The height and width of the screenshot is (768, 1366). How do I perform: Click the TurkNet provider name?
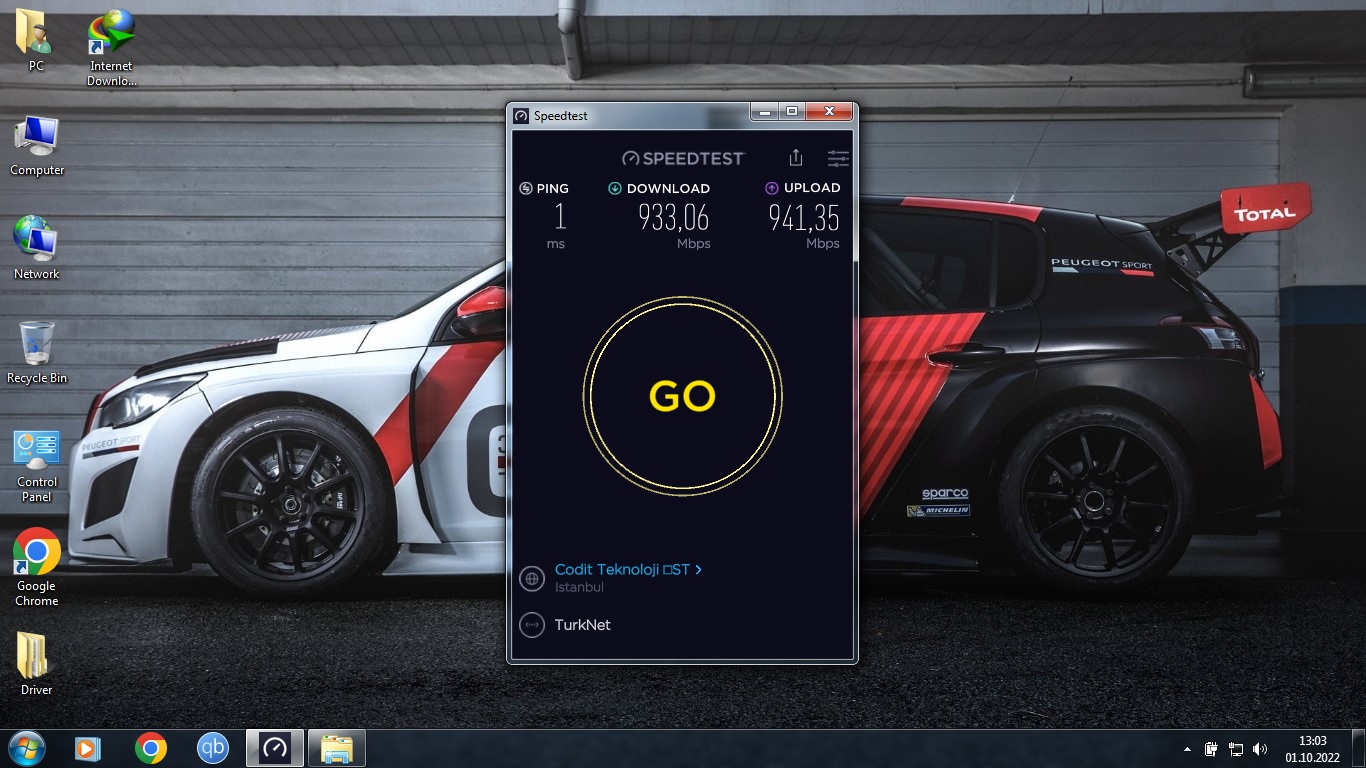tap(583, 625)
